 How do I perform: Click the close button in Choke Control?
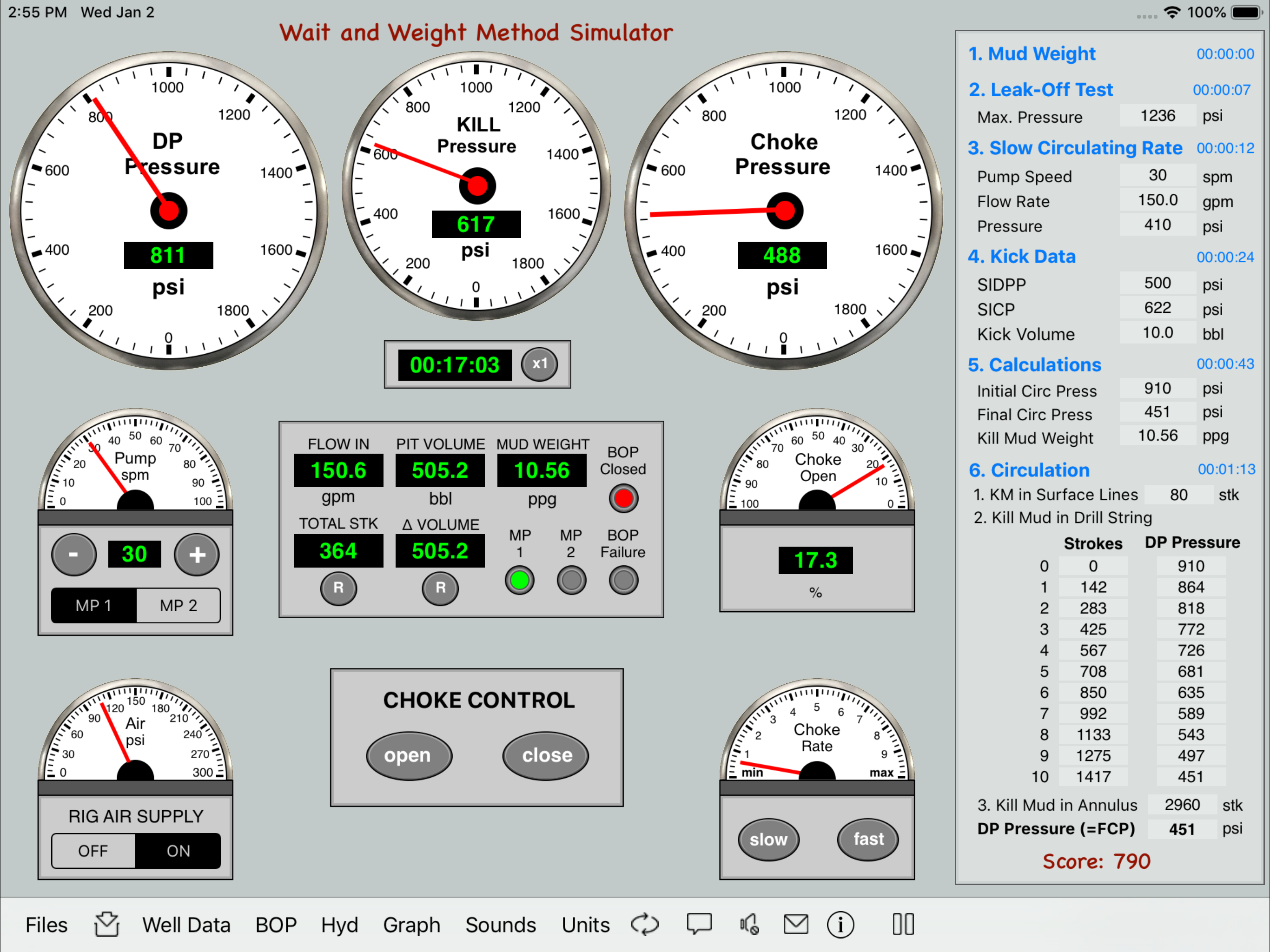[x=544, y=756]
